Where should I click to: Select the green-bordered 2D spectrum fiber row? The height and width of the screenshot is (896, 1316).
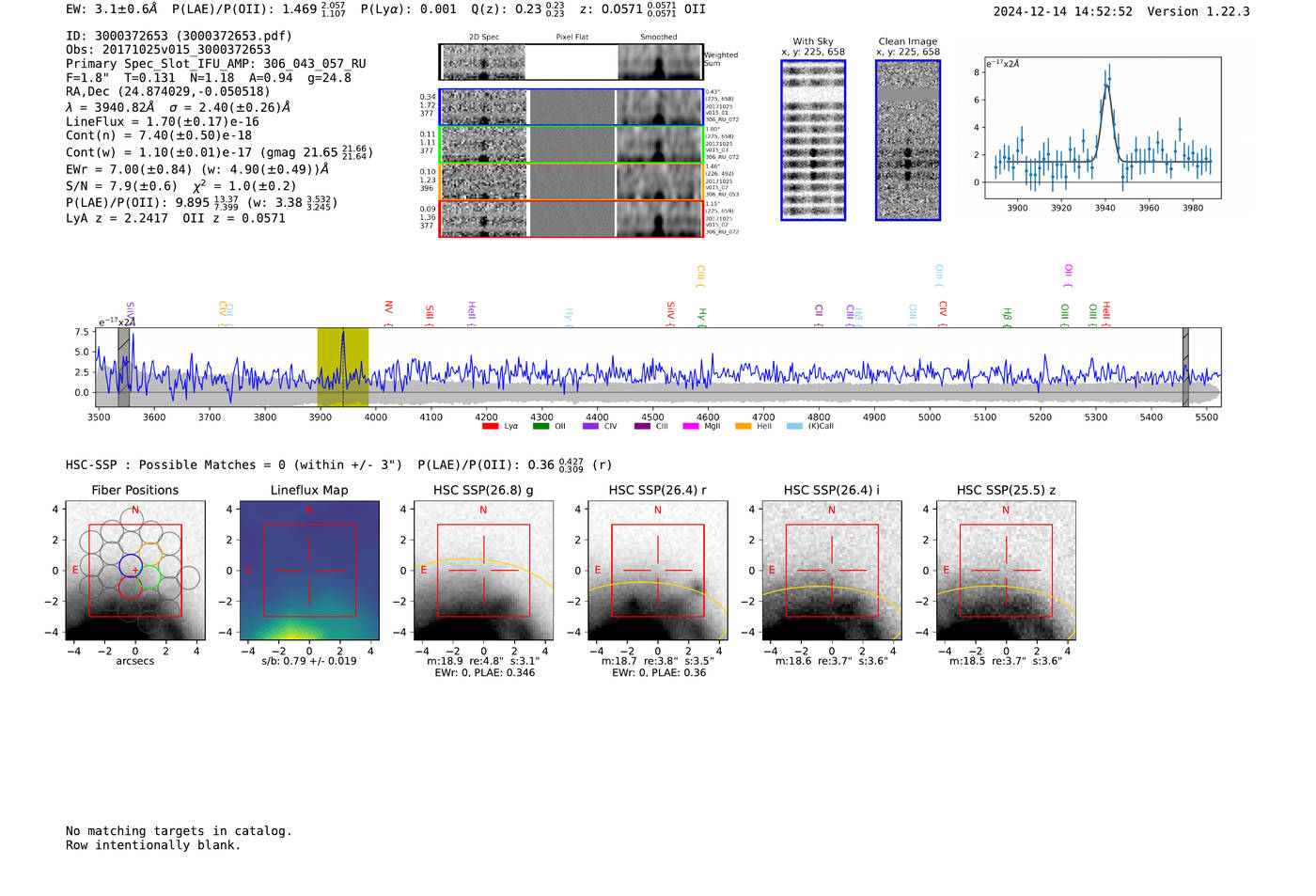[x=571, y=145]
